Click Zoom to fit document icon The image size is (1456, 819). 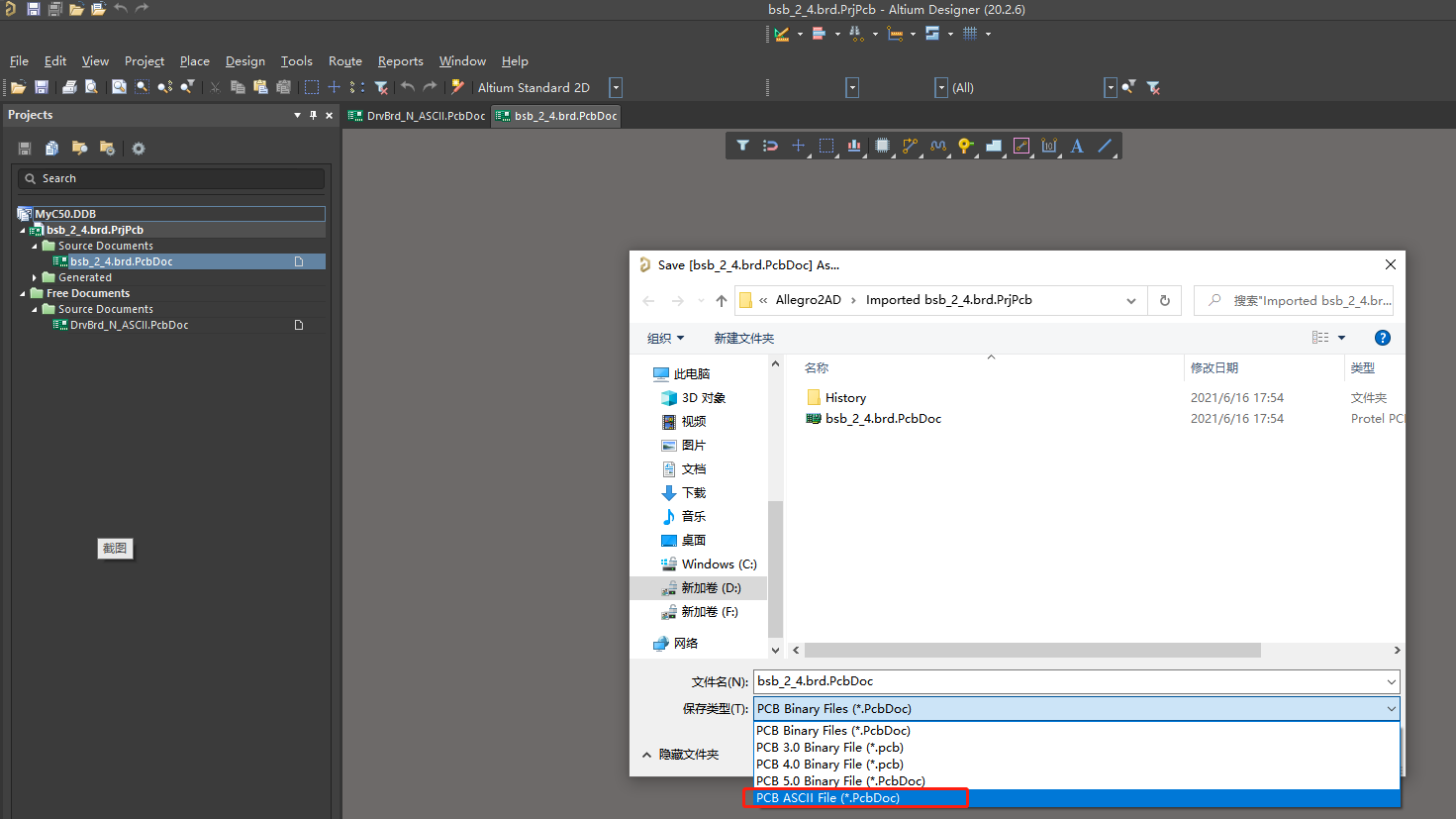point(119,87)
